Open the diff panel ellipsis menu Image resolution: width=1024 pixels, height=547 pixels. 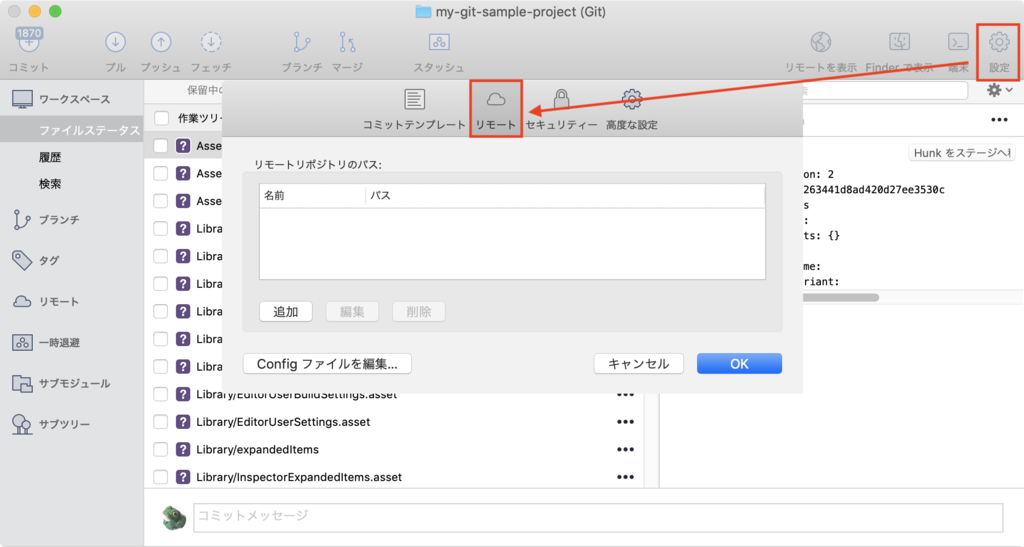tap(999, 119)
